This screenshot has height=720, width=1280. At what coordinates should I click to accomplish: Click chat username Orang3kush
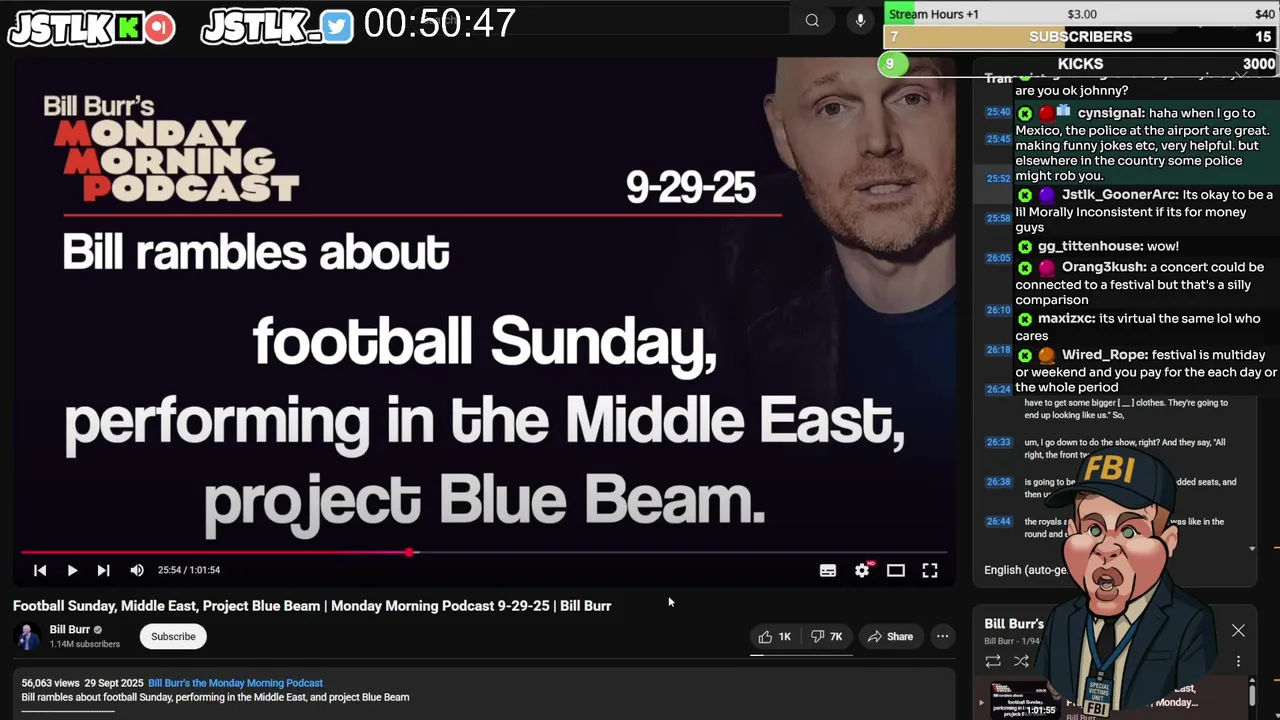click(1104, 267)
